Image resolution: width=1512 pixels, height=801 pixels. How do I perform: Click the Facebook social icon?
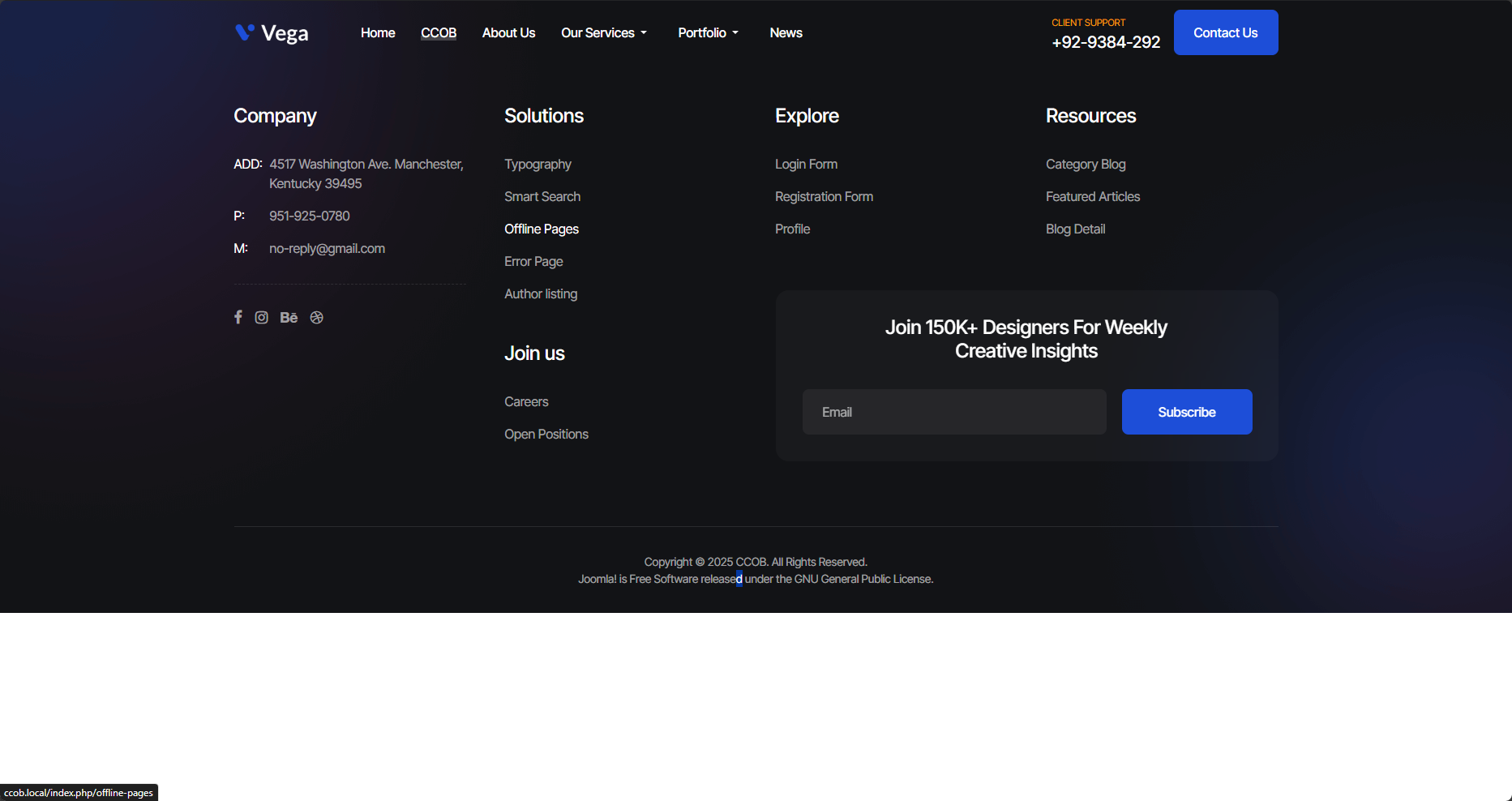238,317
